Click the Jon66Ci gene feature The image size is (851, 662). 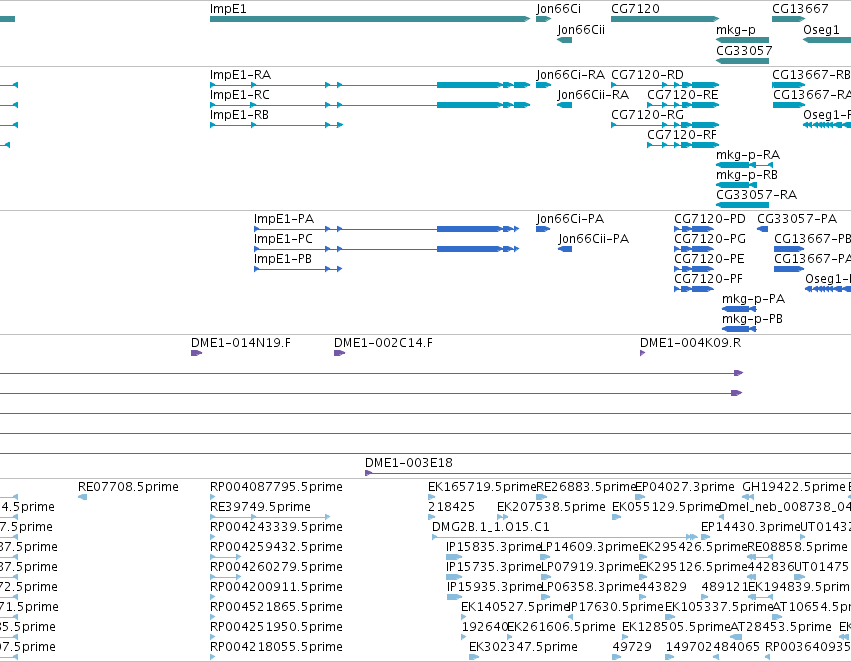pos(543,19)
